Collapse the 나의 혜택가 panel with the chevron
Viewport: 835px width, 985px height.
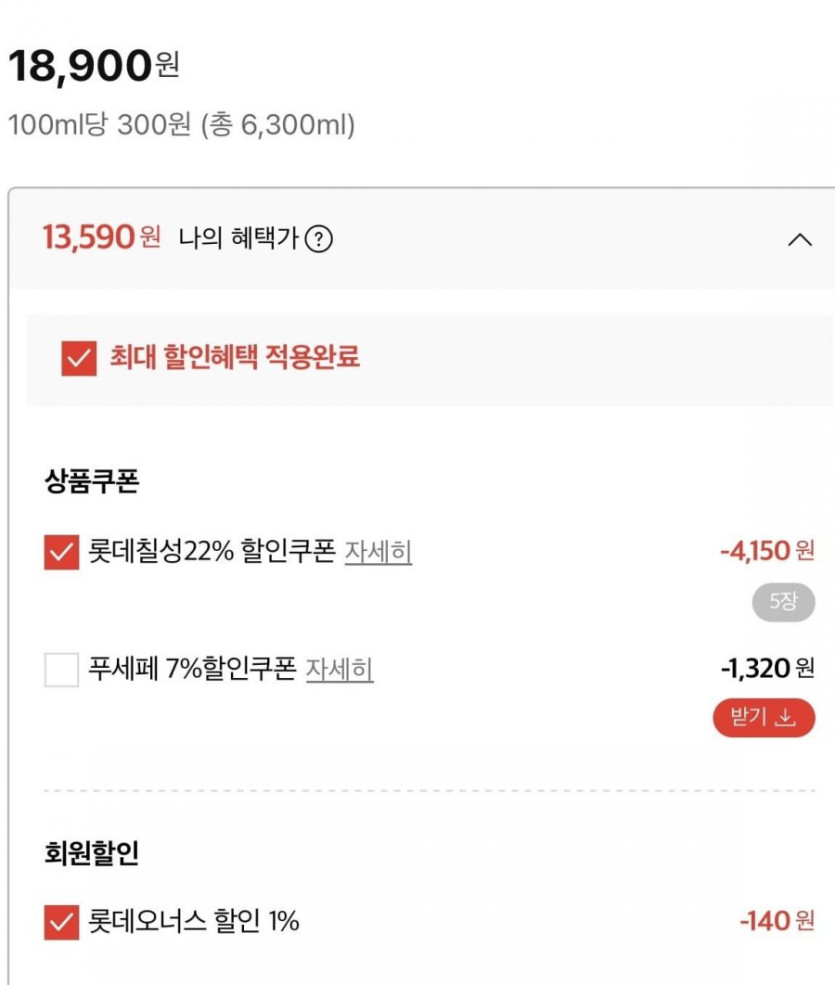[x=800, y=240]
